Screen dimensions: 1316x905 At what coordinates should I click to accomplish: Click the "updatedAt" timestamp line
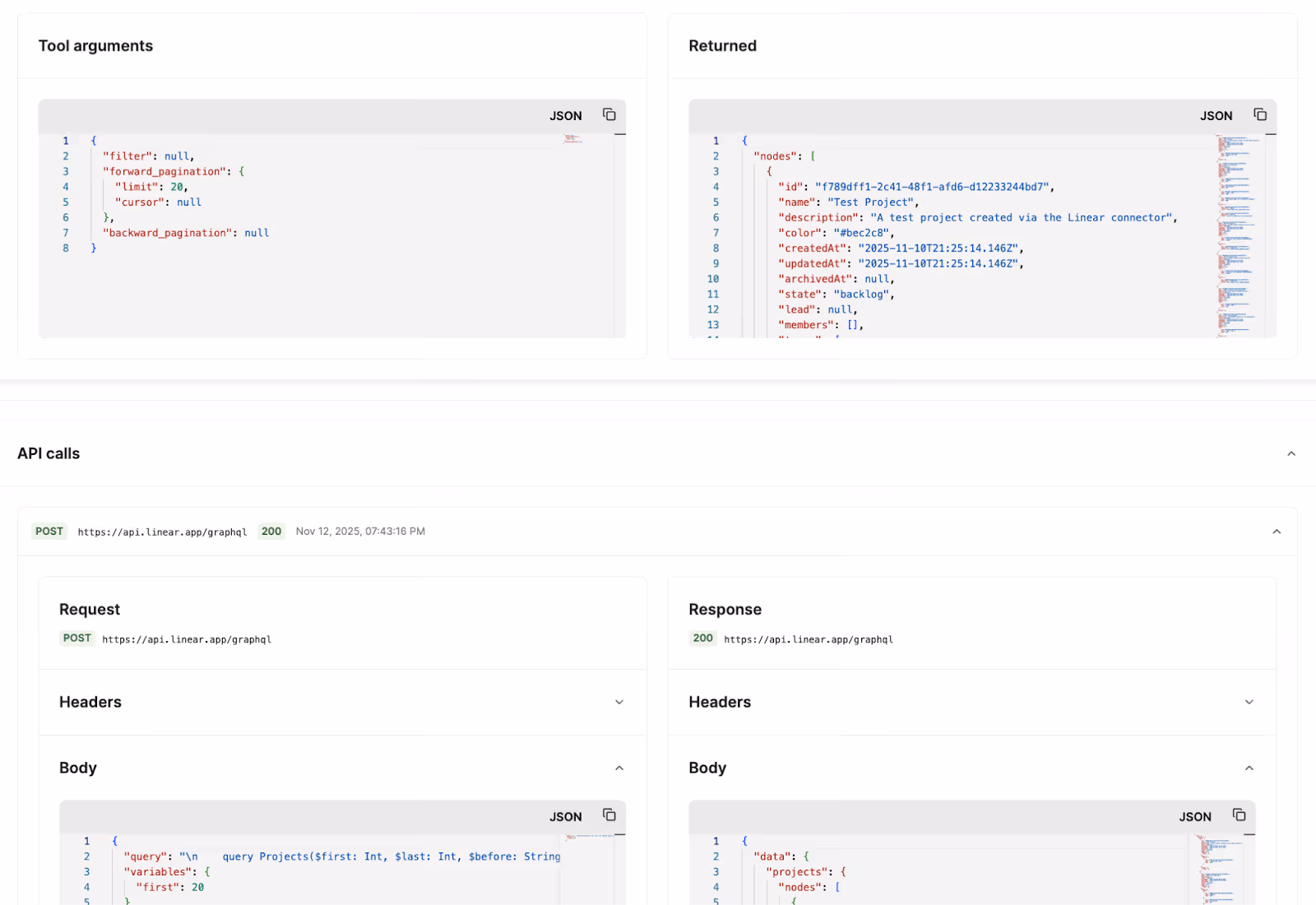point(901,264)
